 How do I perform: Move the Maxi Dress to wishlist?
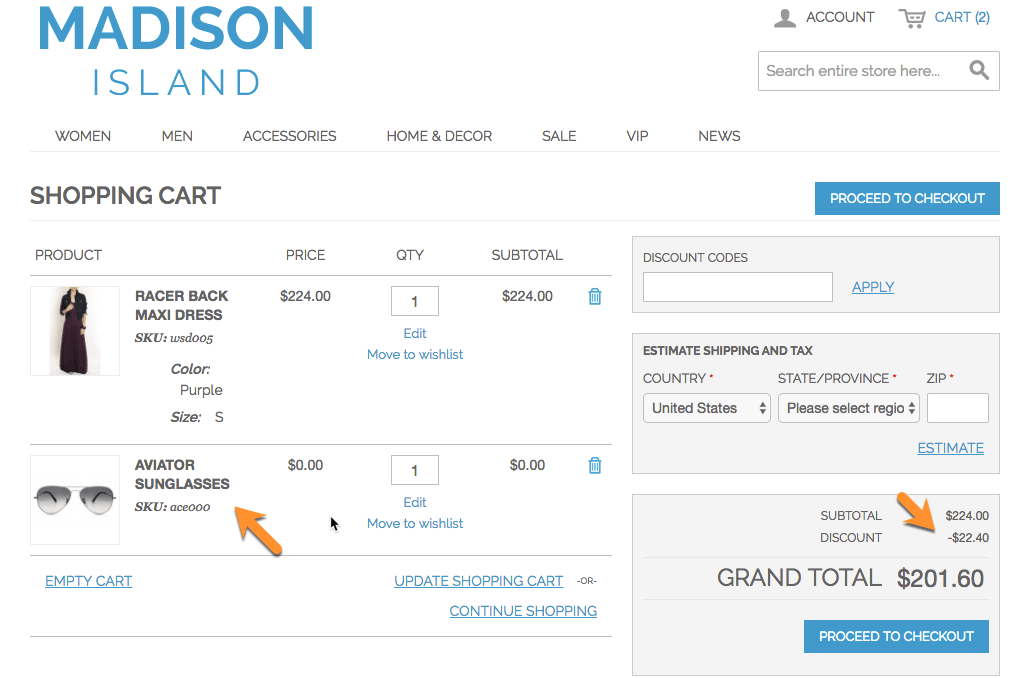click(x=415, y=355)
